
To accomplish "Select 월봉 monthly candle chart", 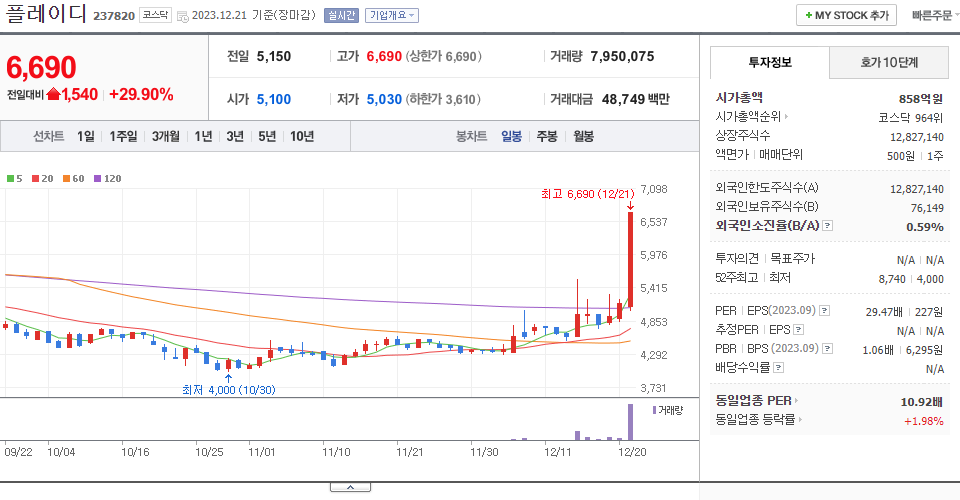I will pyautogui.click(x=583, y=136).
